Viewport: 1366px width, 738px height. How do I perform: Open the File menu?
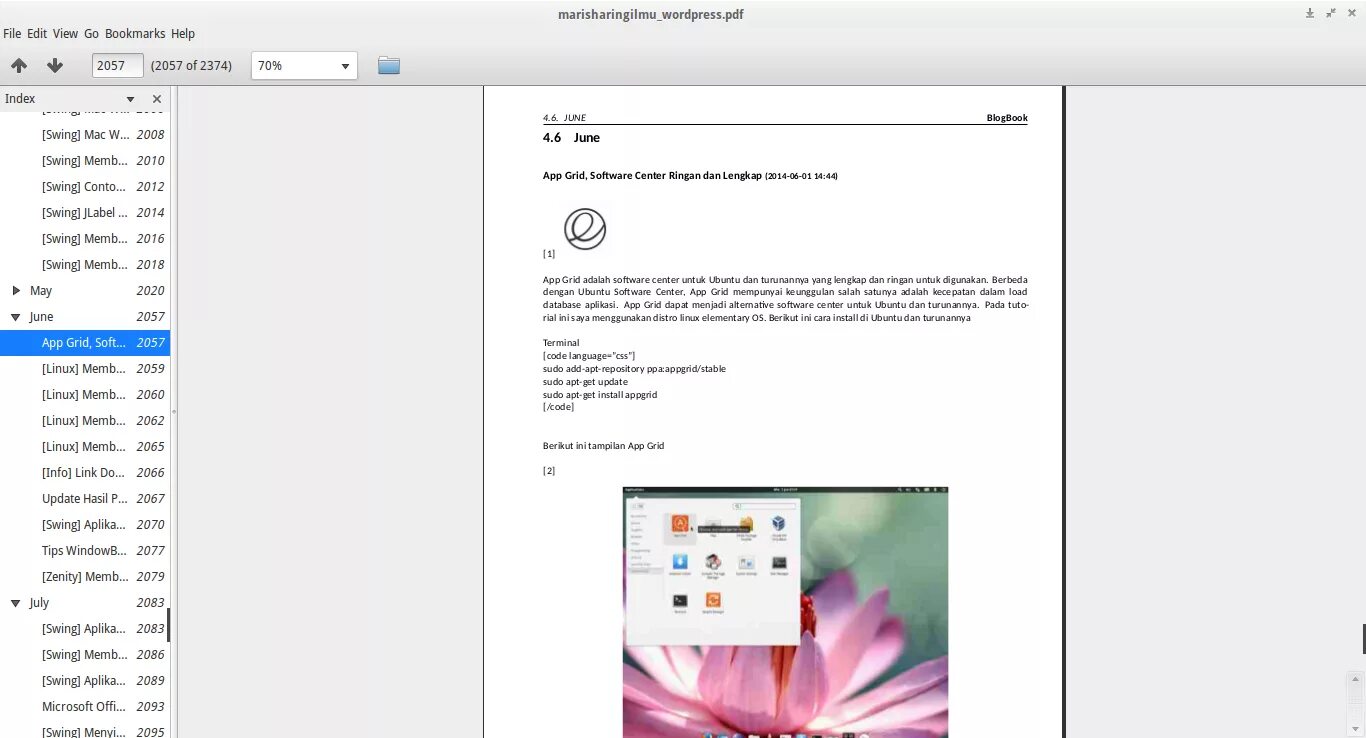coord(12,33)
